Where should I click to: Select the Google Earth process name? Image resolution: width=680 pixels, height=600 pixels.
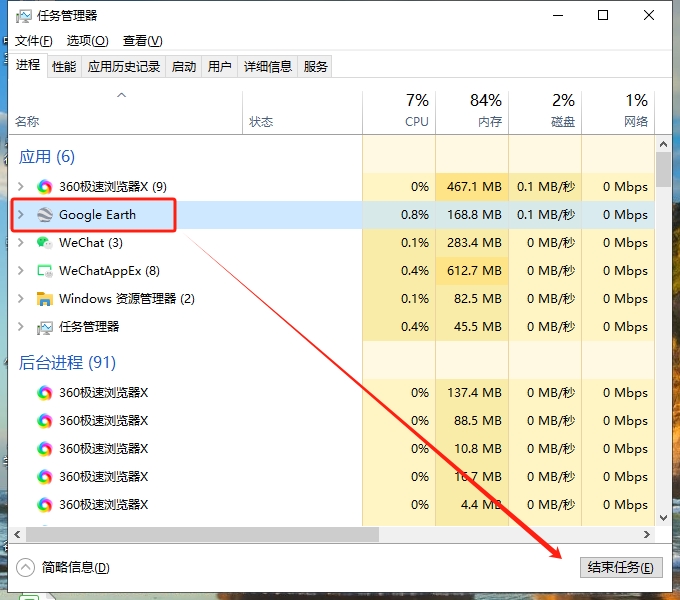coord(97,215)
